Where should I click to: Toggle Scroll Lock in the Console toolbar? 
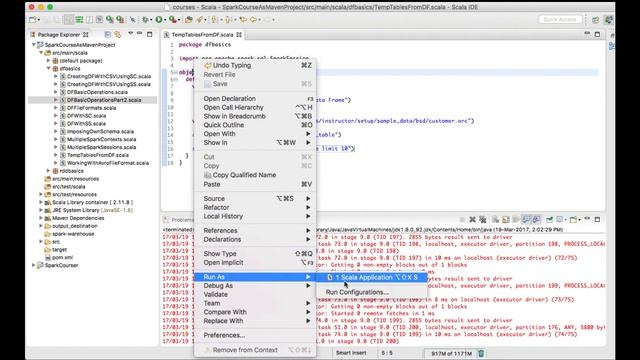[506, 220]
